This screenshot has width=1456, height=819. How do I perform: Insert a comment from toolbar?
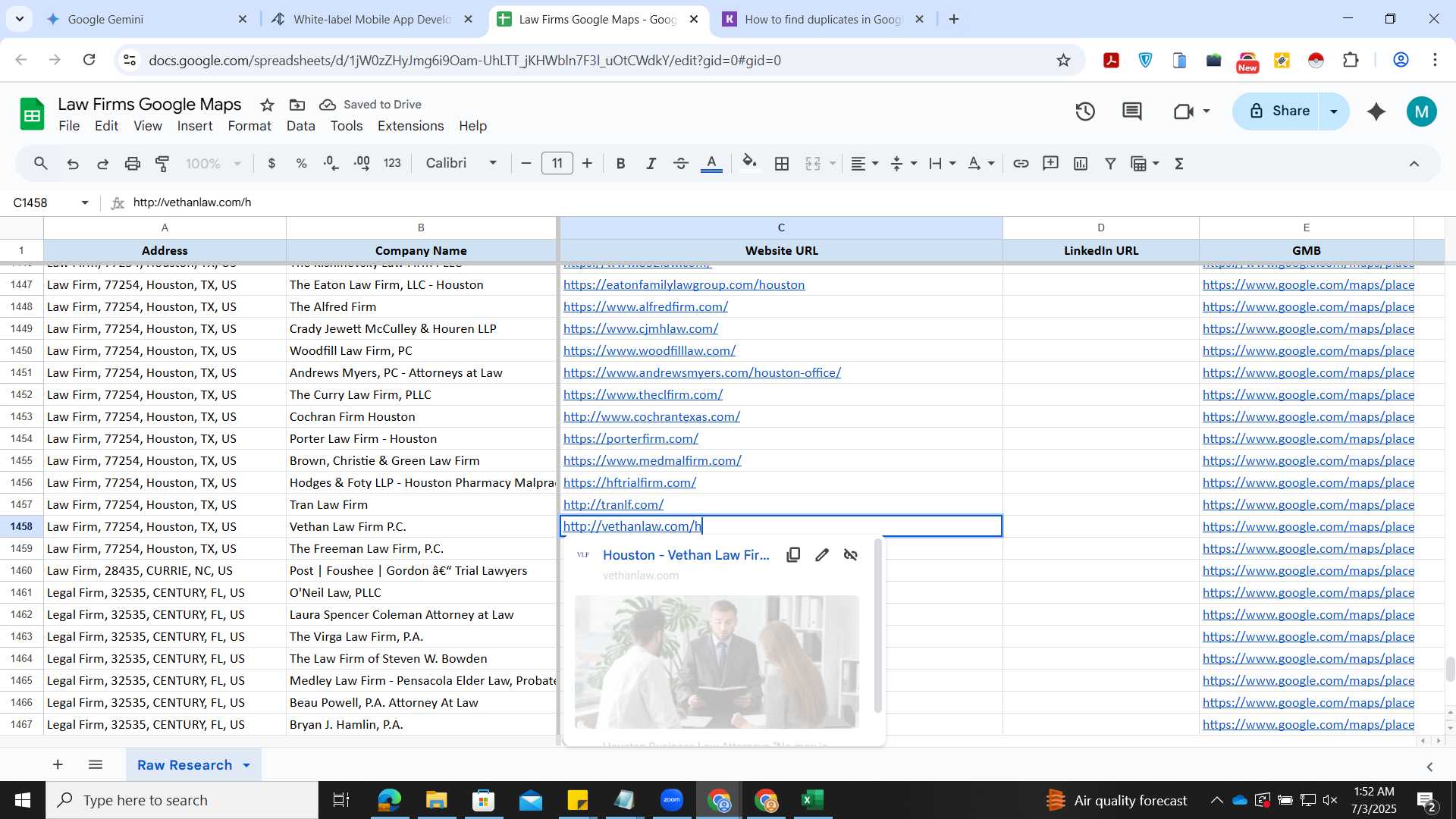[x=1050, y=163]
